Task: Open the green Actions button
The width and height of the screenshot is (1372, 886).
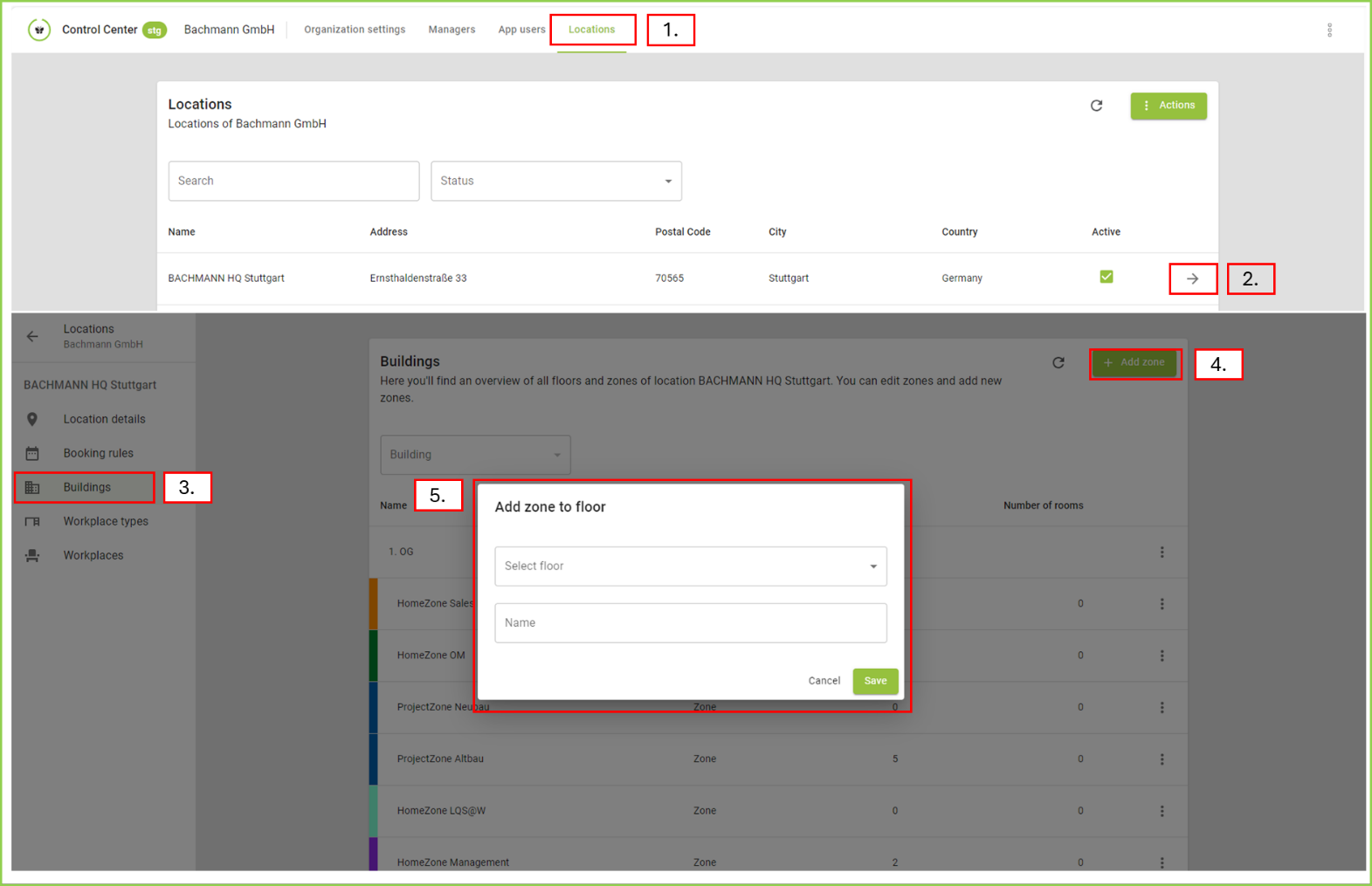Action: [1168, 106]
